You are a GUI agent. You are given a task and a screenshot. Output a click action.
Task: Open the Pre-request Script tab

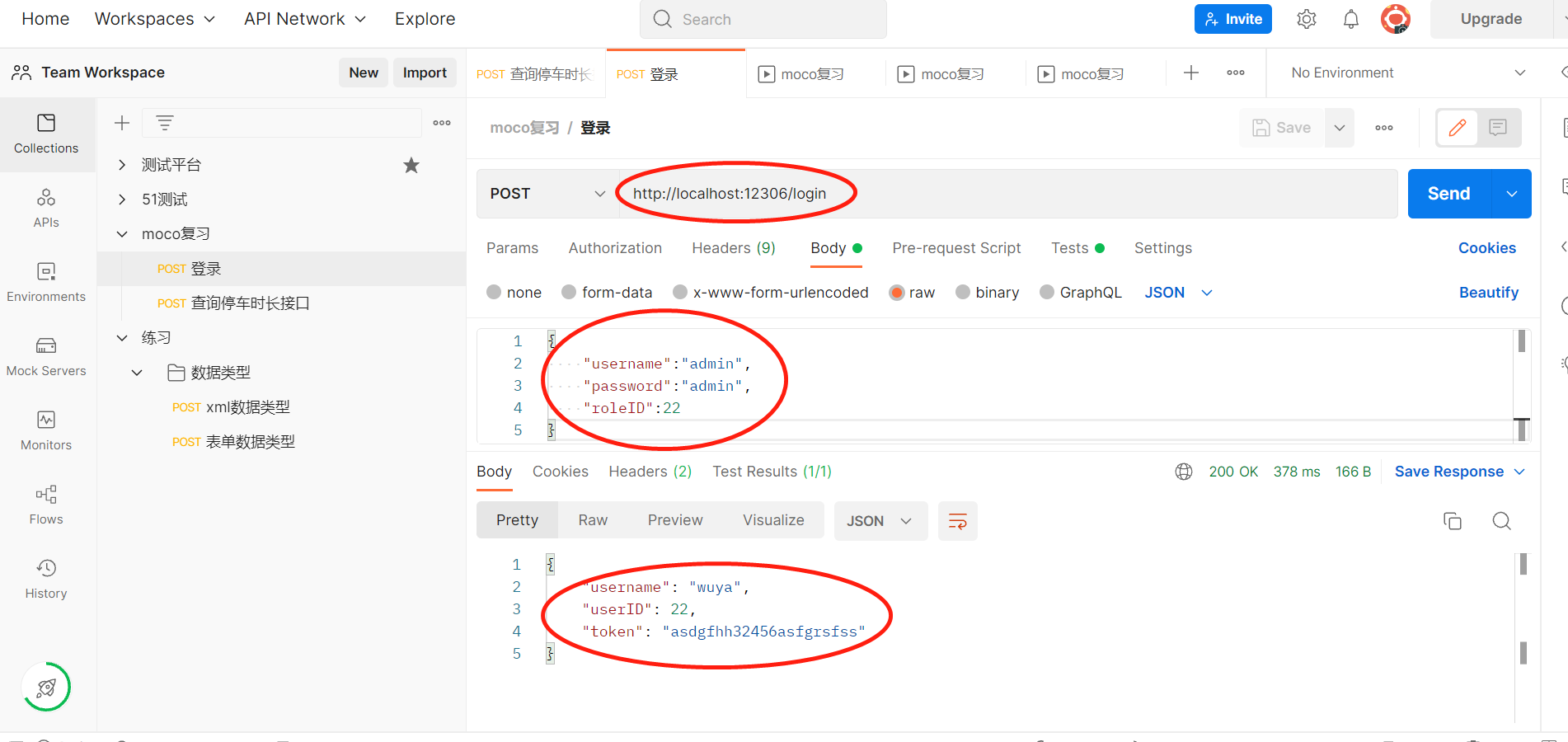click(956, 248)
